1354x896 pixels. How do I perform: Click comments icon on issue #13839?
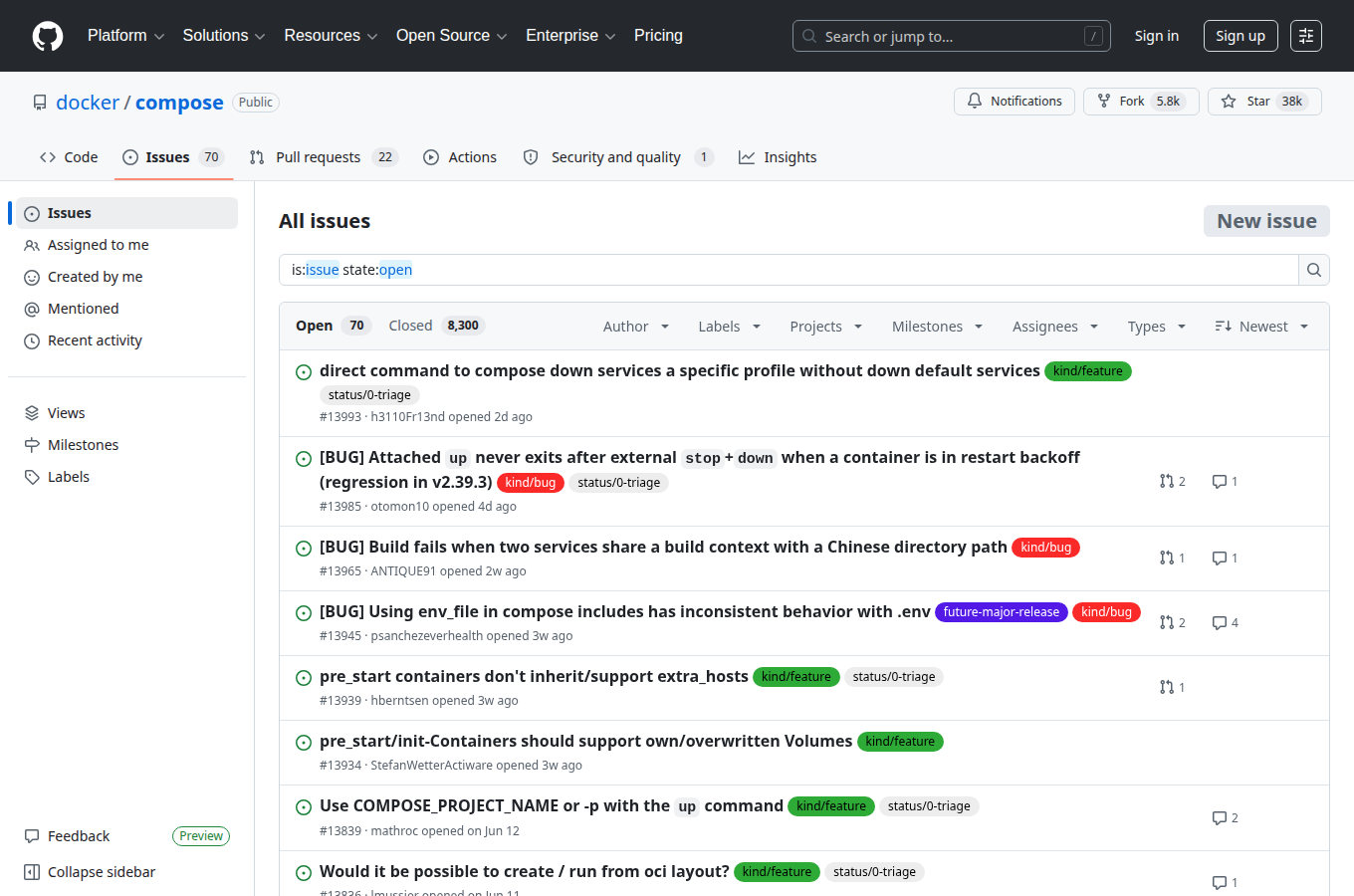tap(1219, 817)
